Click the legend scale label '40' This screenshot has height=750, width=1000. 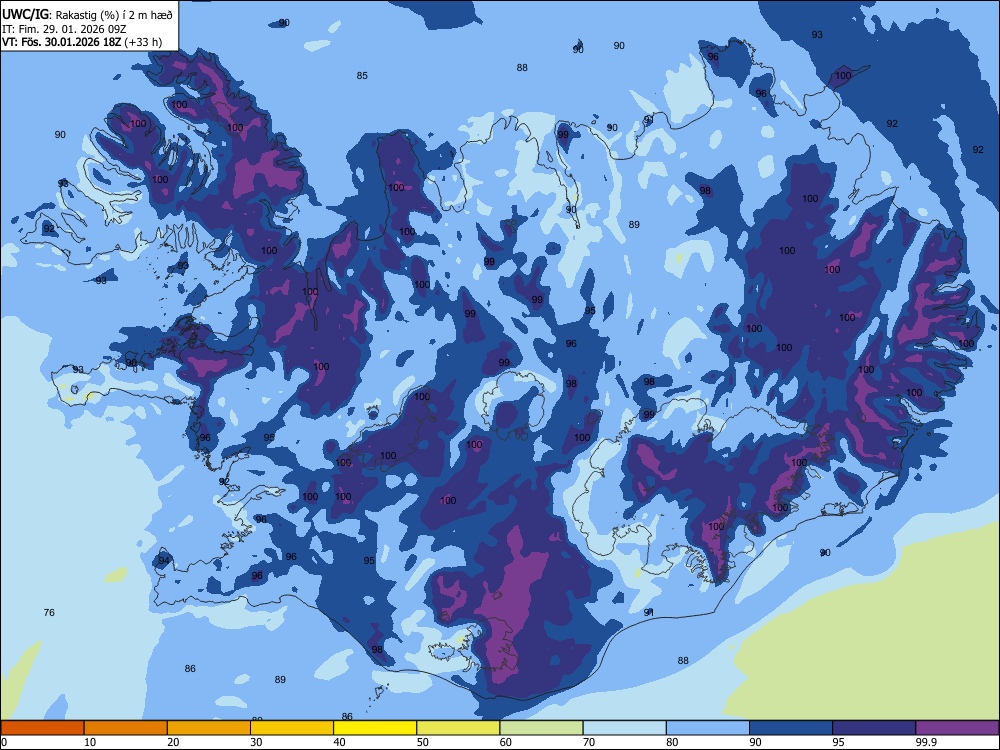339,742
